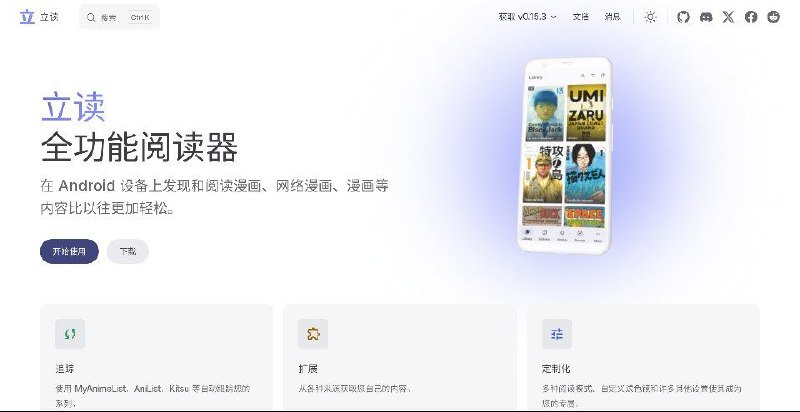Click the 下载 button

coord(128,251)
